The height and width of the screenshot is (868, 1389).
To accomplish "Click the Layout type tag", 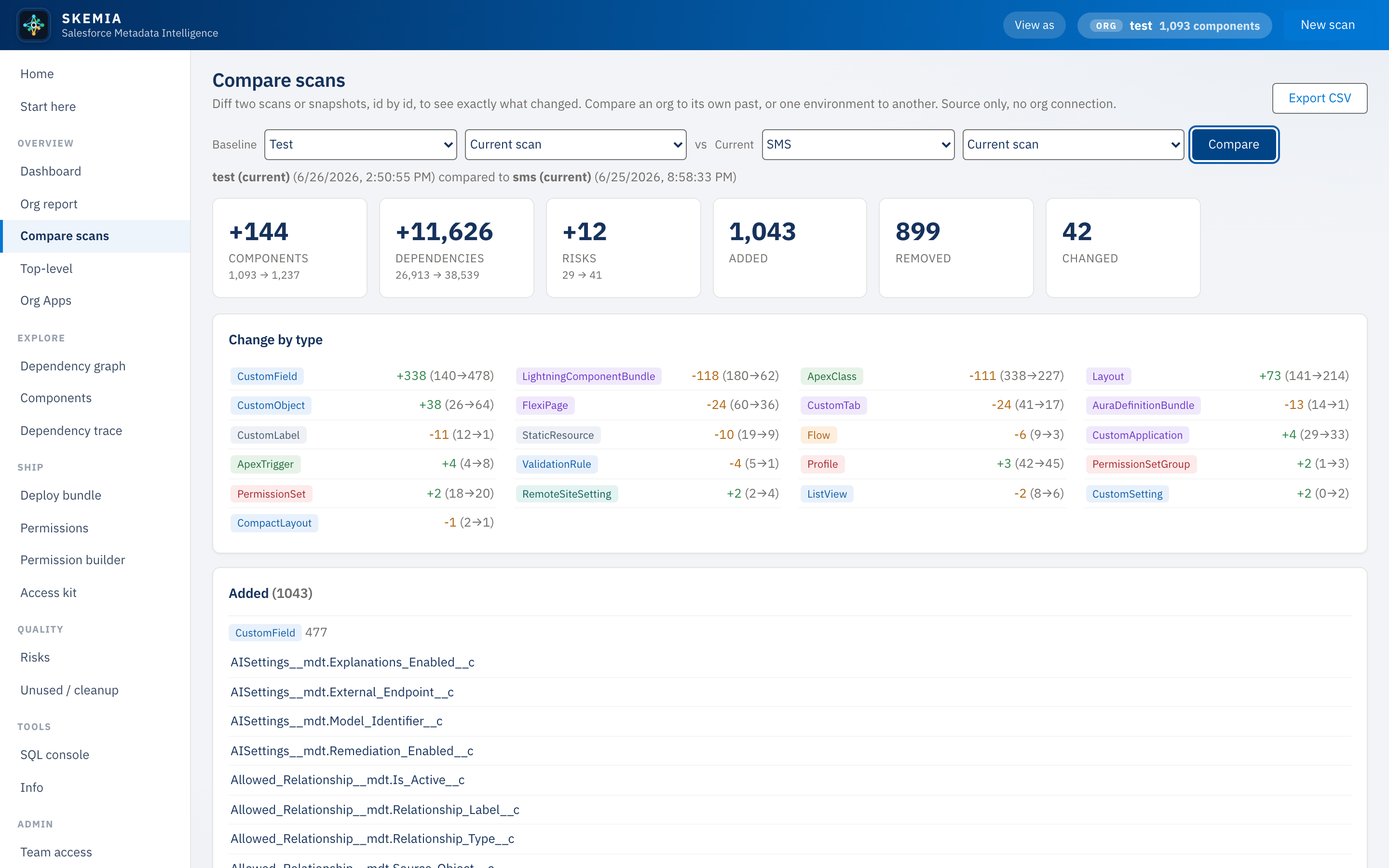I will (1108, 377).
